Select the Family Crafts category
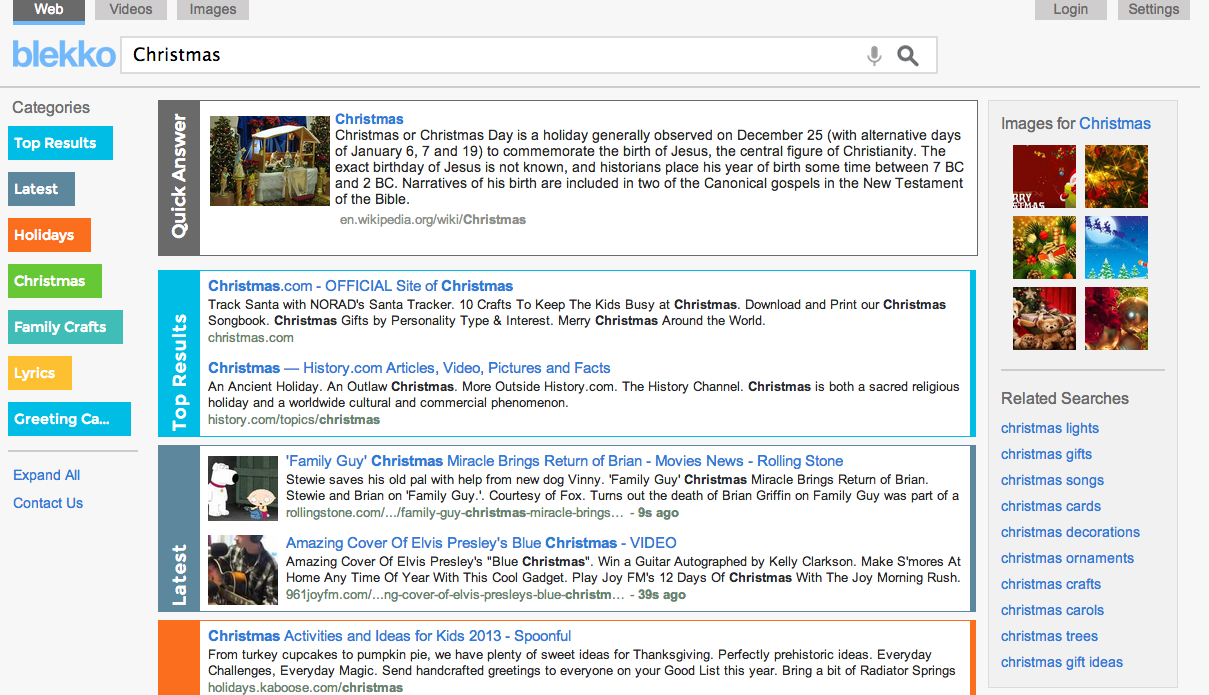The height and width of the screenshot is (695, 1209). [65, 327]
